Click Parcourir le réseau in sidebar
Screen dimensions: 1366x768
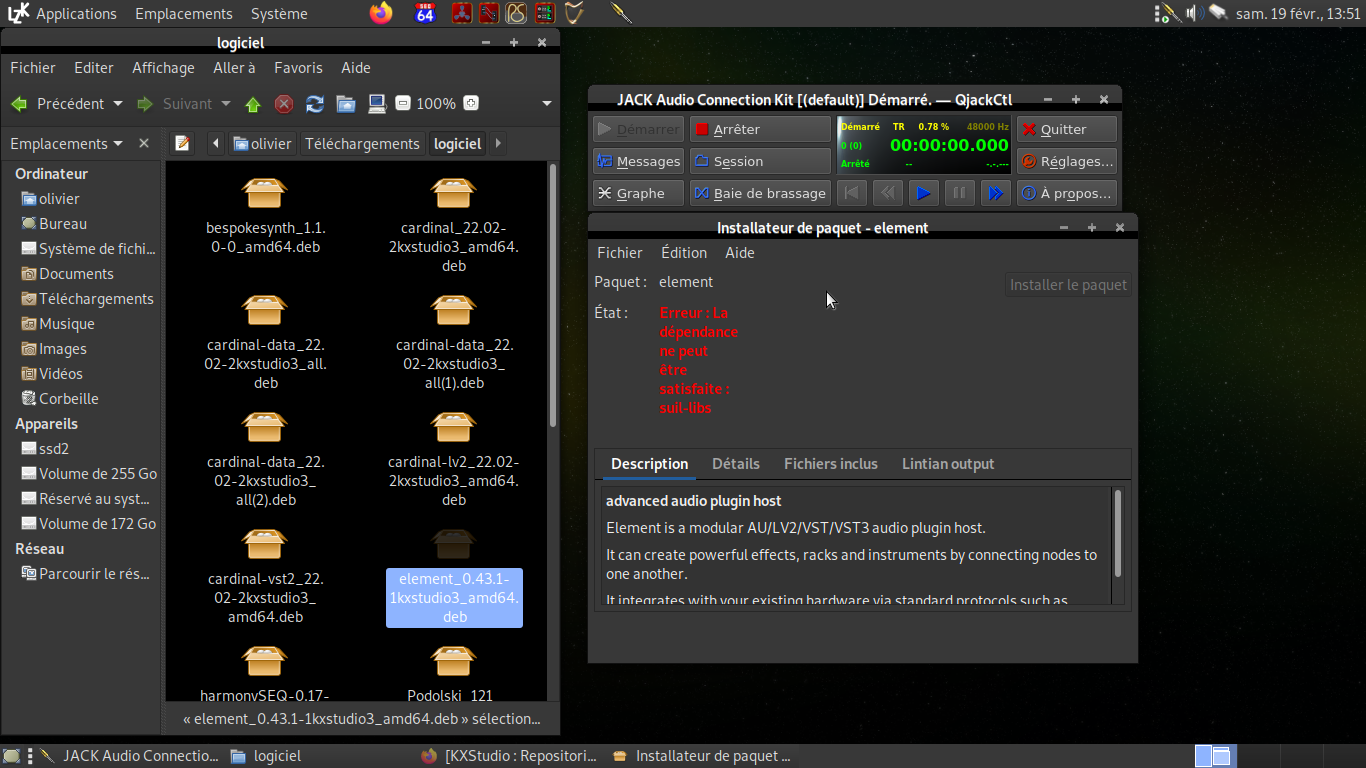(x=86, y=574)
